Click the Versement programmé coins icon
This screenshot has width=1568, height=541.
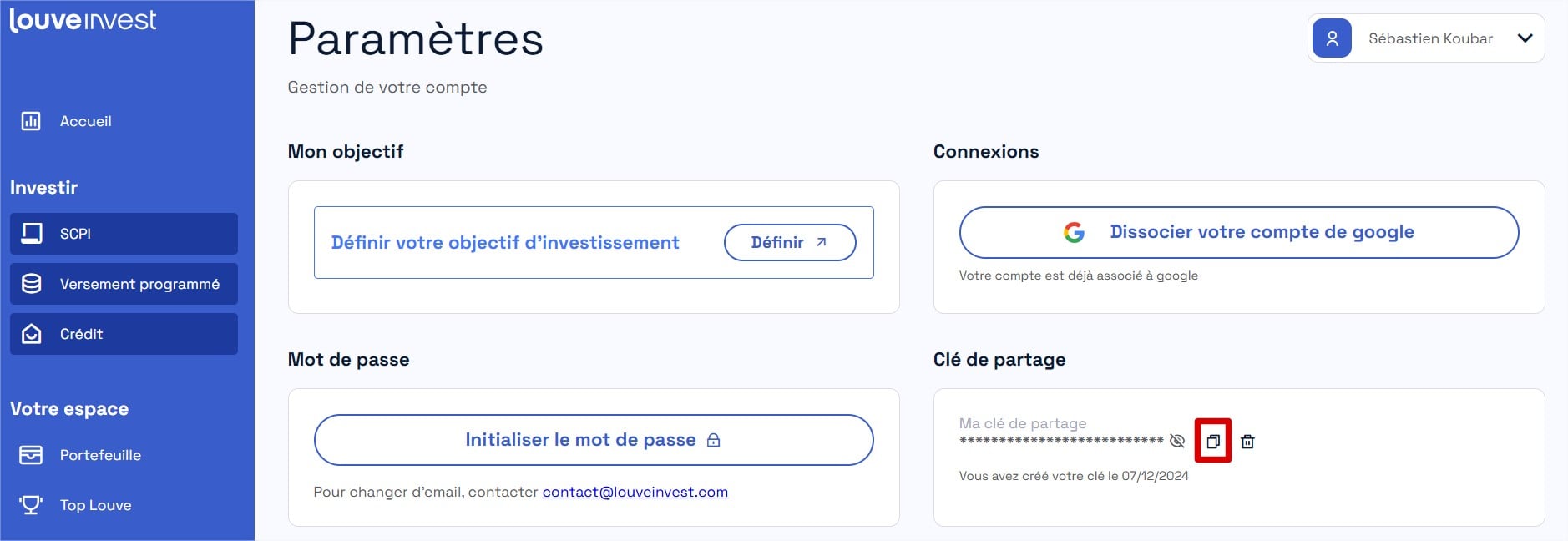coord(32,284)
